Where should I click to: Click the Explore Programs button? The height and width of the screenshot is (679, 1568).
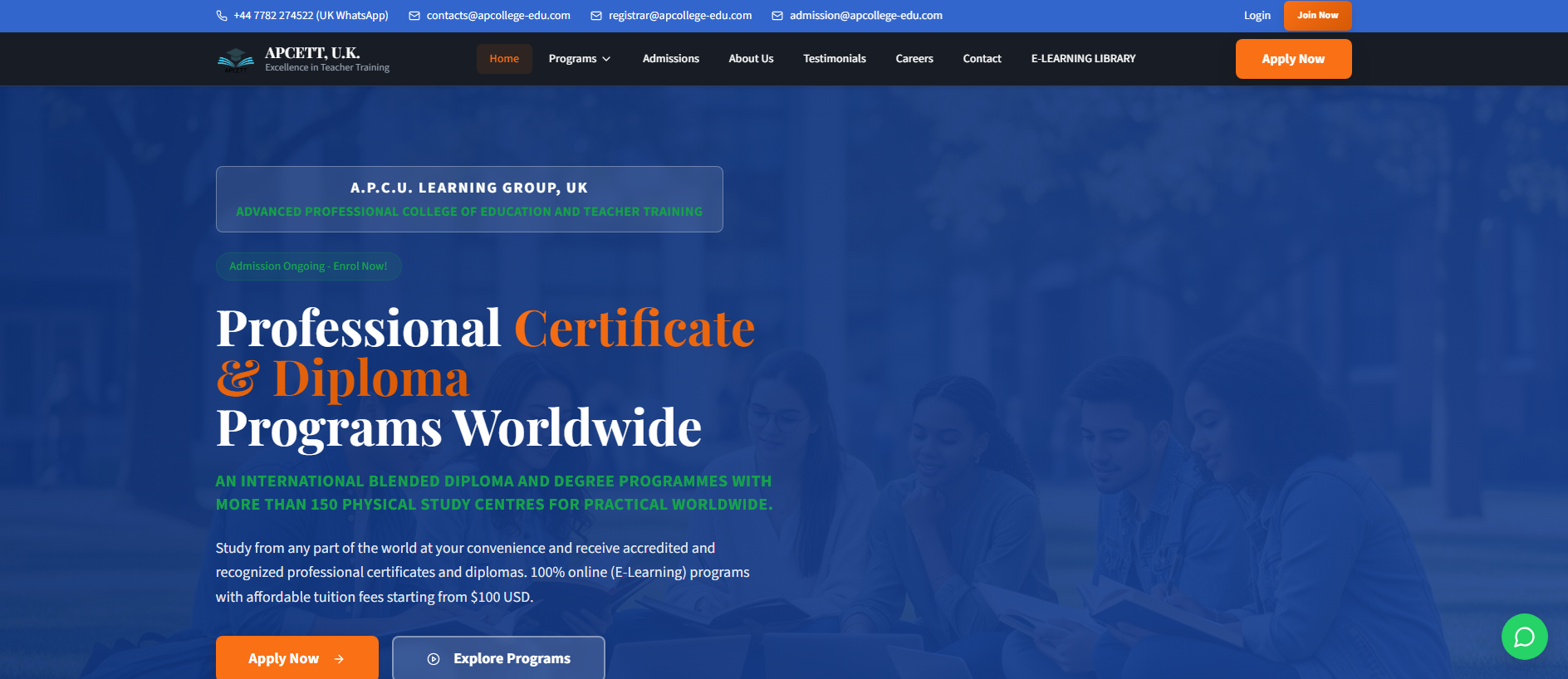498,658
